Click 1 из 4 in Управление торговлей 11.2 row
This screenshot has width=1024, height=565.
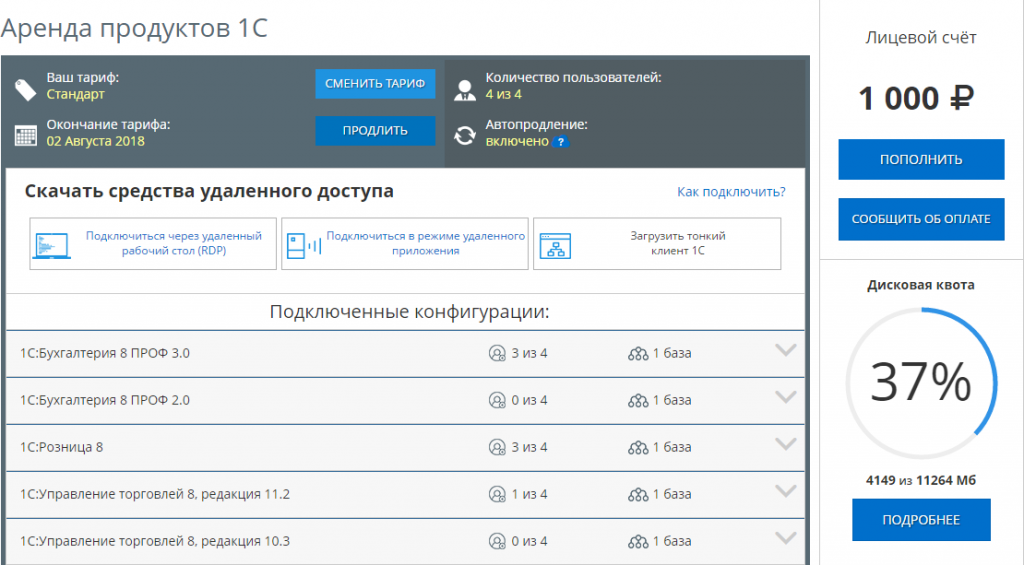coord(529,494)
